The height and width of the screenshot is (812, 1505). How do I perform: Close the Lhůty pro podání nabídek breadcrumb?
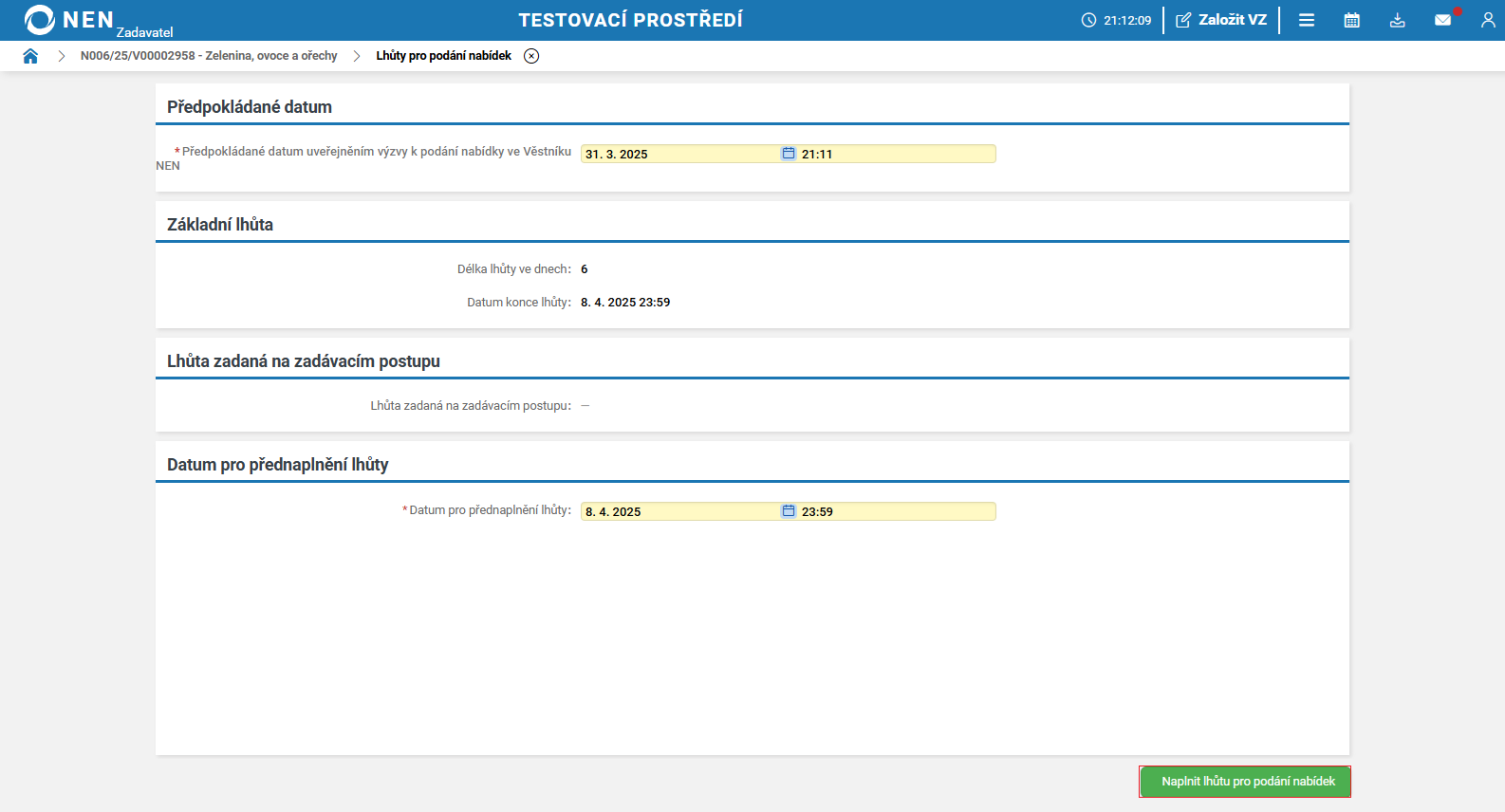[531, 56]
